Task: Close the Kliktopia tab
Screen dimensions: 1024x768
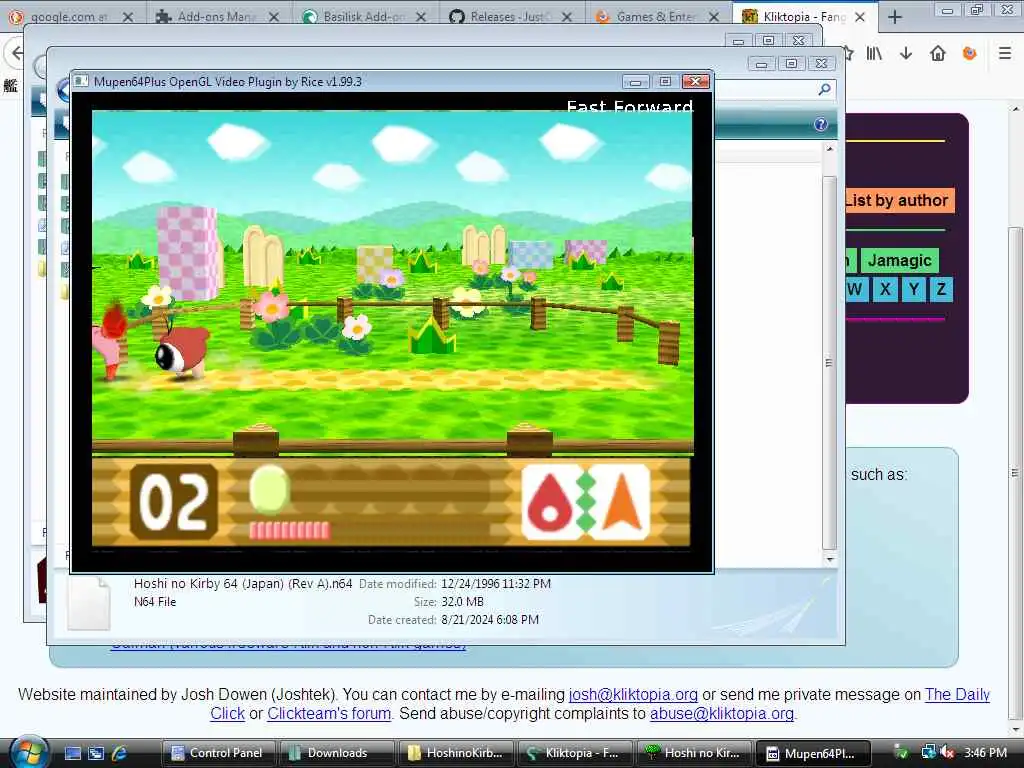Action: coord(860,17)
